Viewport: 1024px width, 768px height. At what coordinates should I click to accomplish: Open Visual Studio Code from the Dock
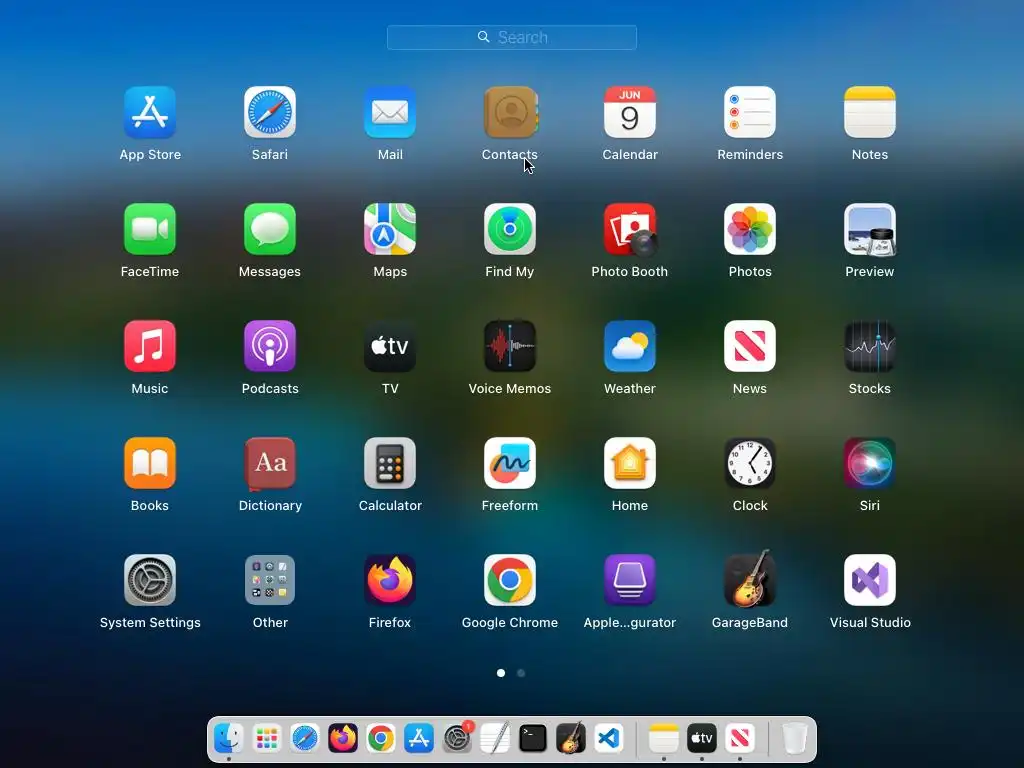click(608, 739)
